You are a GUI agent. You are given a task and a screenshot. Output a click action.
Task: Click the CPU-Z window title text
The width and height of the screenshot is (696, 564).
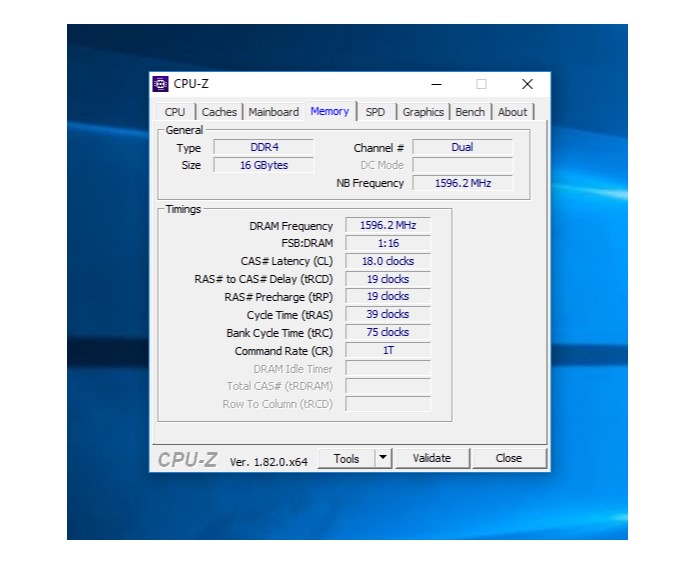(191, 84)
